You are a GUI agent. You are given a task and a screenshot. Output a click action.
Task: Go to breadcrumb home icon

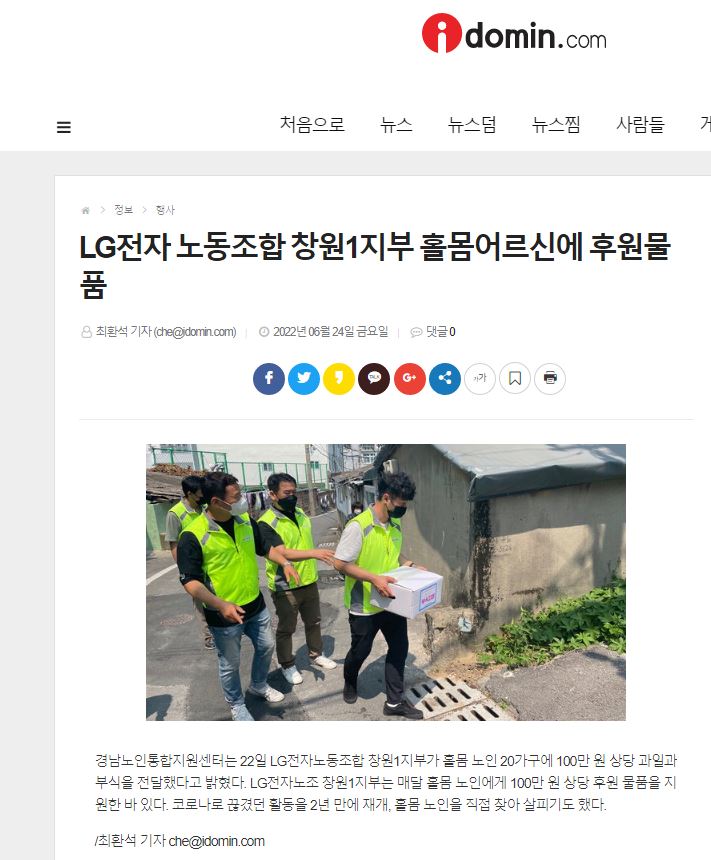pyautogui.click(x=86, y=210)
